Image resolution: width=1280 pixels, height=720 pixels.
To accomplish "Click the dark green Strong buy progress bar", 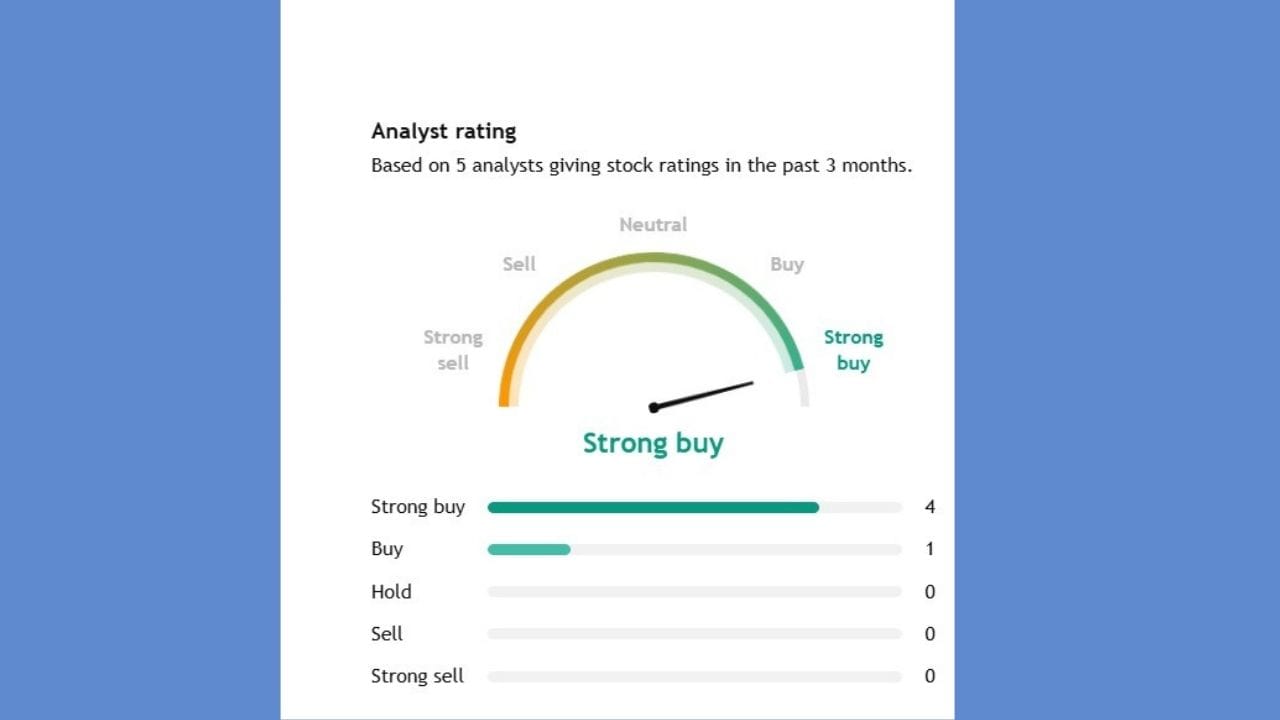I will pyautogui.click(x=653, y=508).
